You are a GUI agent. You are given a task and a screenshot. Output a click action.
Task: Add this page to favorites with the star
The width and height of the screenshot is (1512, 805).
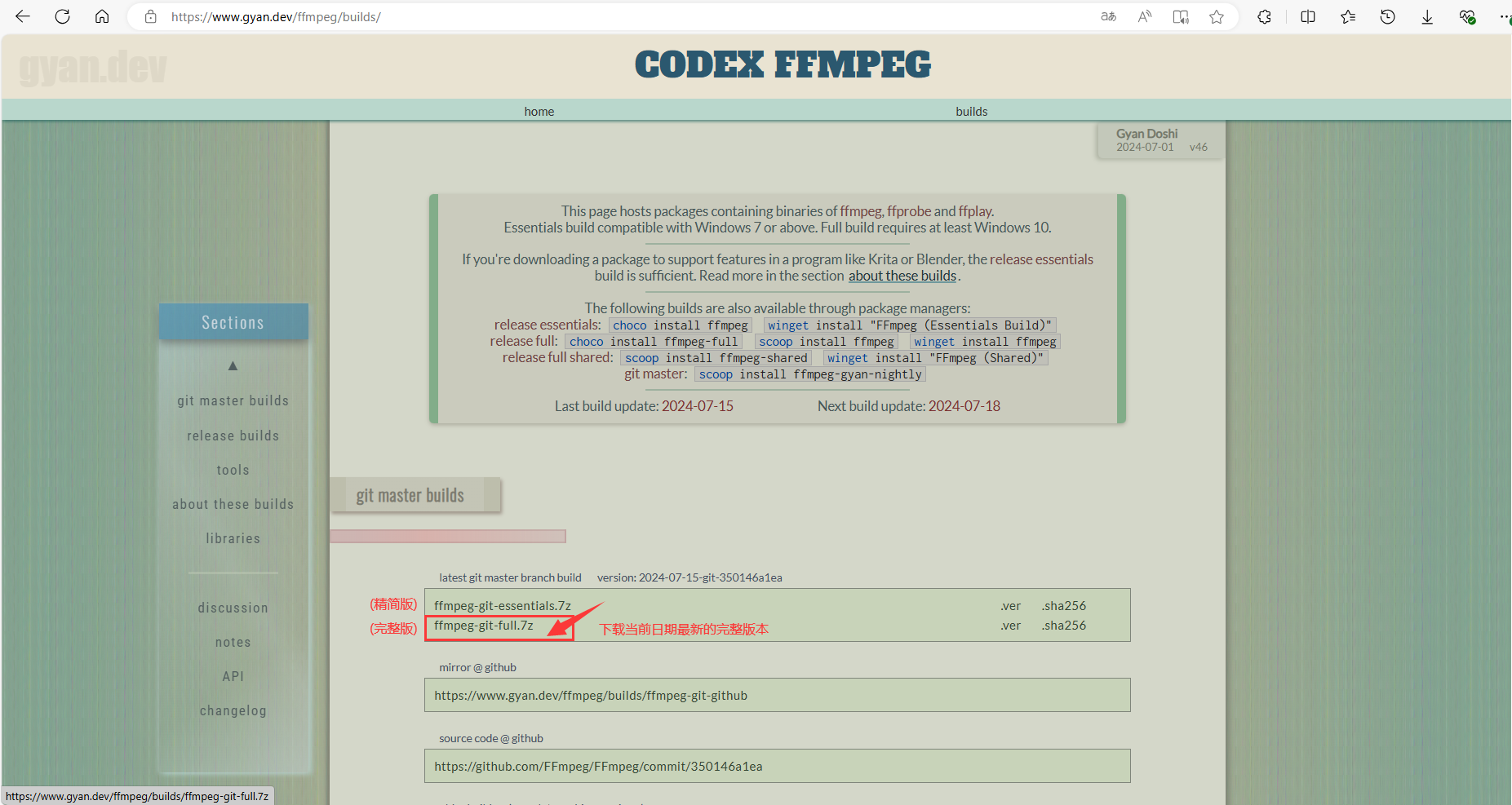click(1217, 16)
